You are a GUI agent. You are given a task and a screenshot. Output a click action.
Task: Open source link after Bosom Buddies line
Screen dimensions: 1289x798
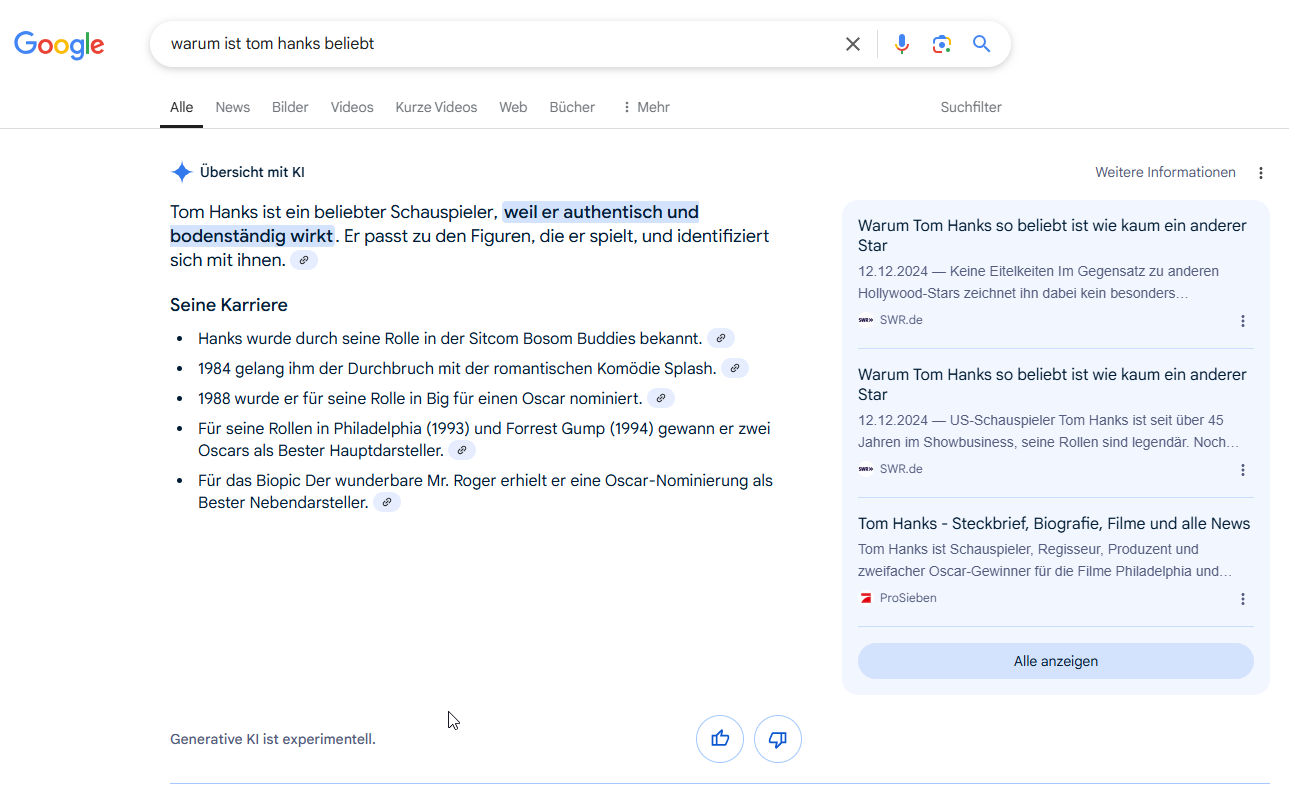(721, 338)
